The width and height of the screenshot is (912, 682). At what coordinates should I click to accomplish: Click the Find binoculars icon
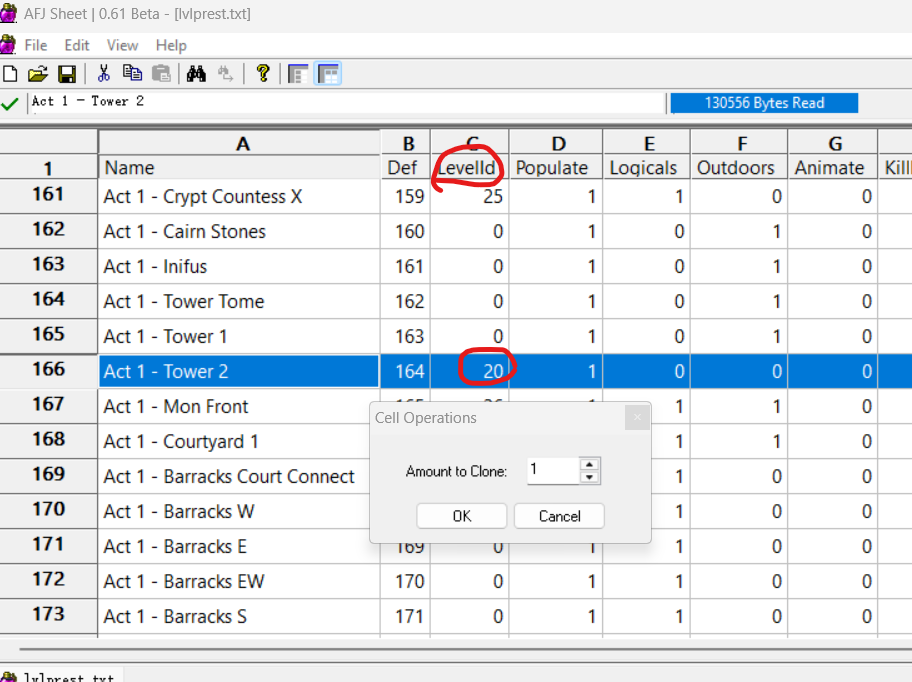[x=196, y=74]
